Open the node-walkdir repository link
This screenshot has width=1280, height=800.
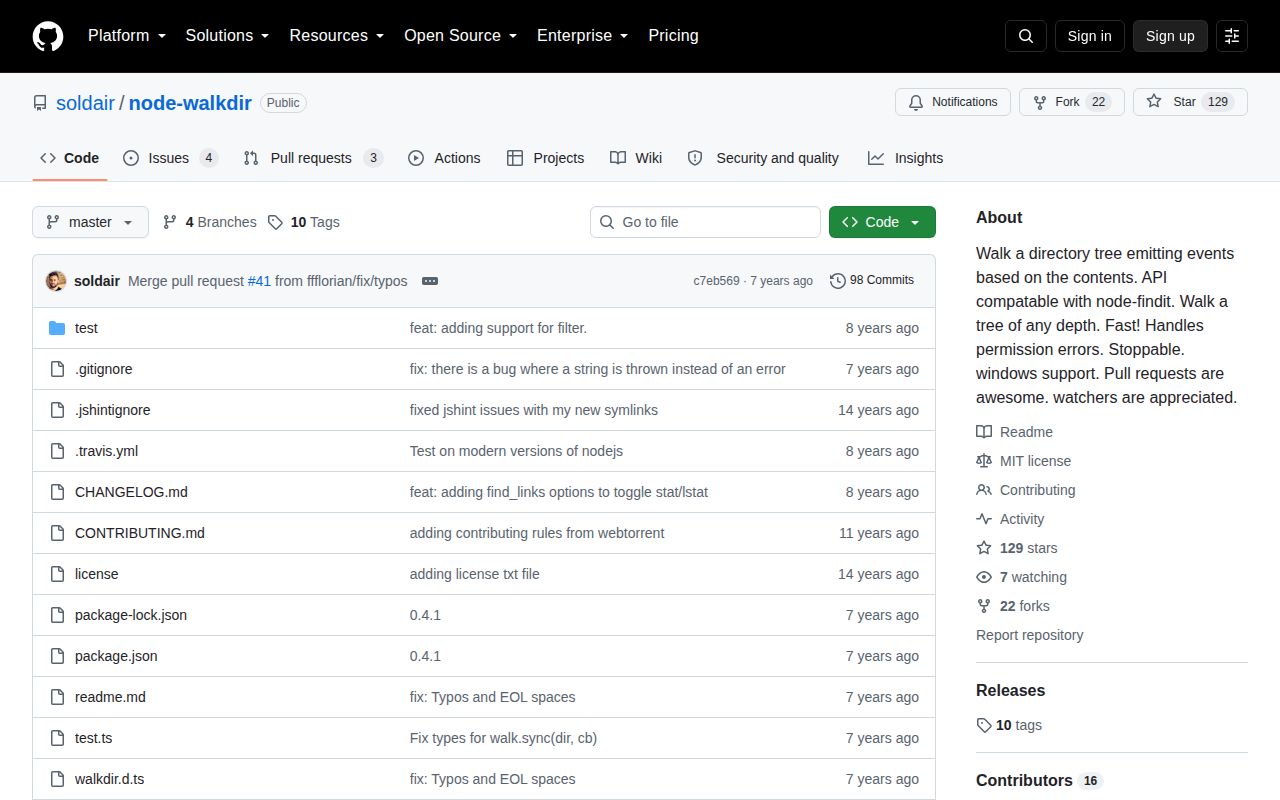tap(190, 103)
